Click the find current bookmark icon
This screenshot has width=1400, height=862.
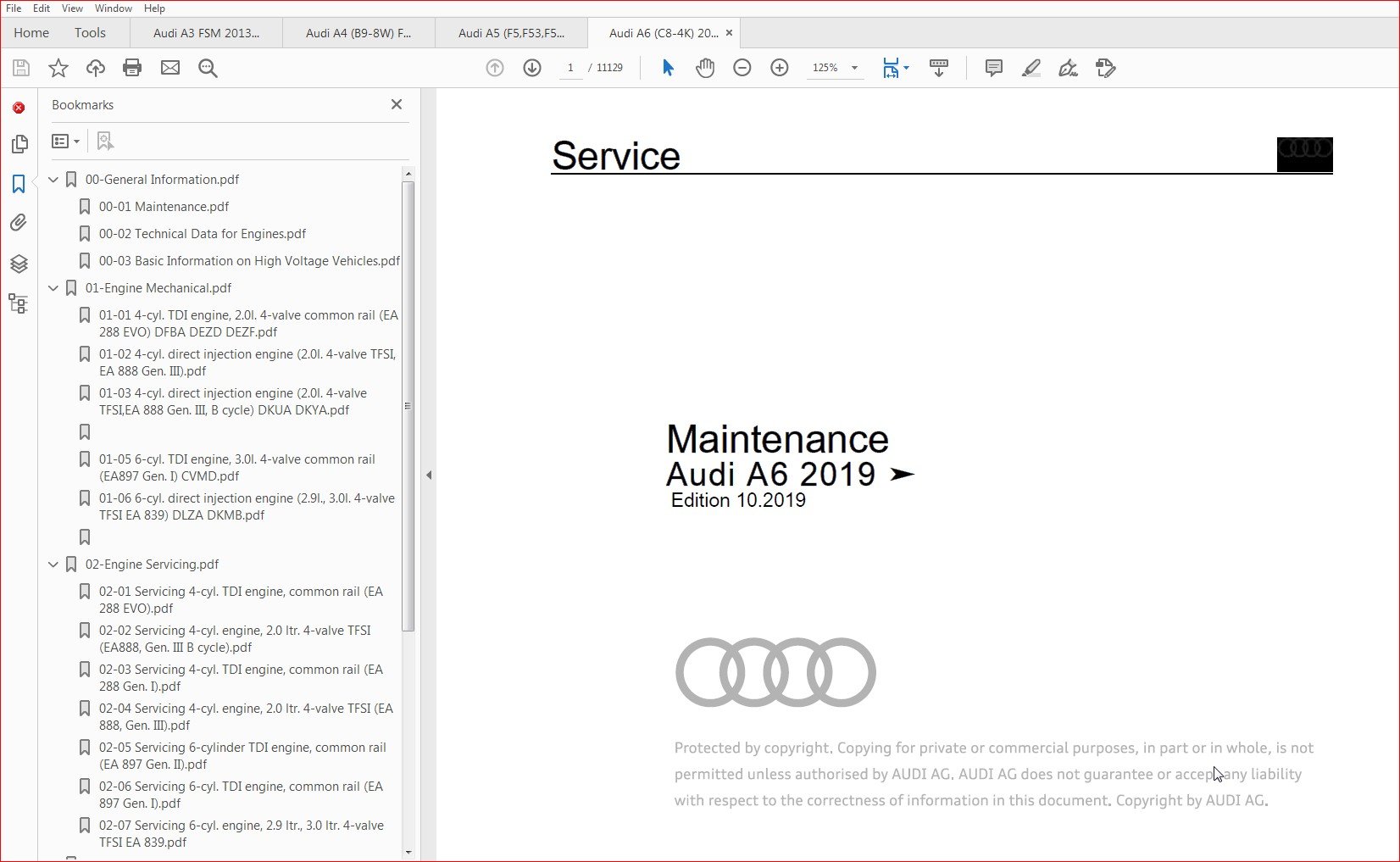[x=105, y=141]
